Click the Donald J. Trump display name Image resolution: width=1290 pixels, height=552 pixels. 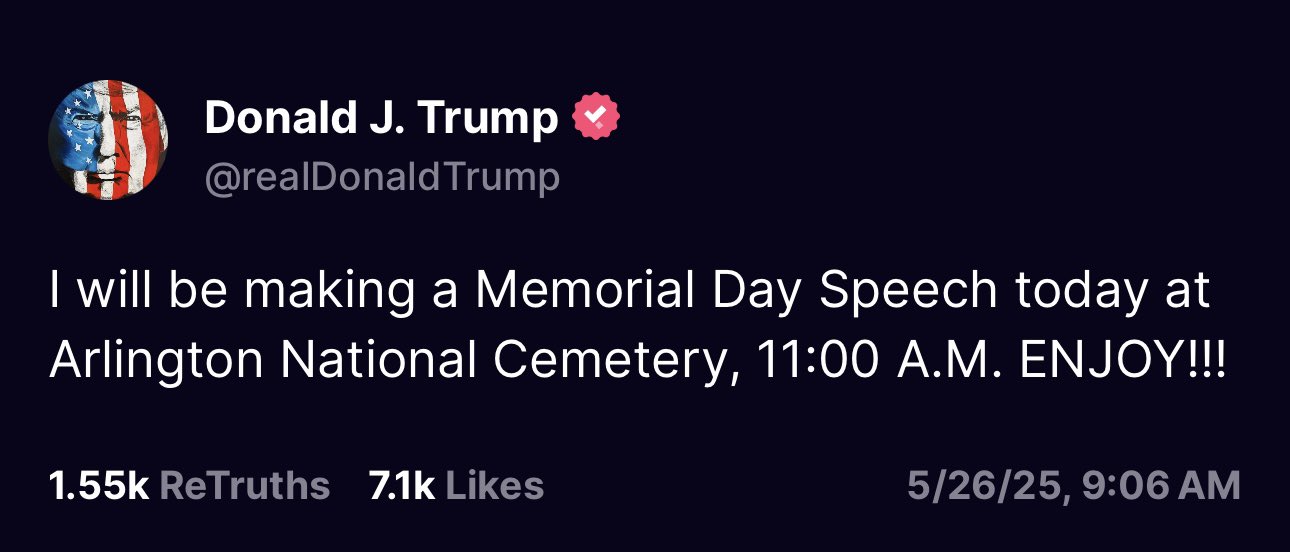[381, 119]
